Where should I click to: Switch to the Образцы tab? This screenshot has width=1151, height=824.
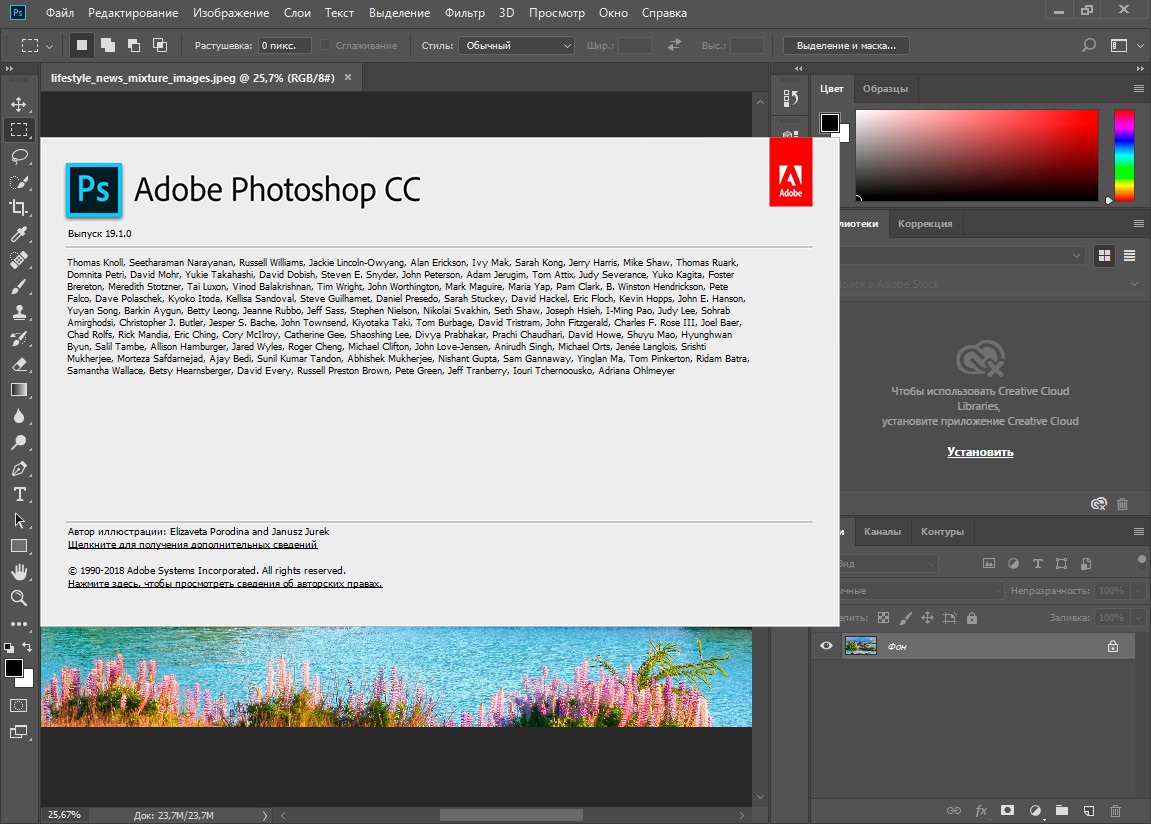[885, 89]
